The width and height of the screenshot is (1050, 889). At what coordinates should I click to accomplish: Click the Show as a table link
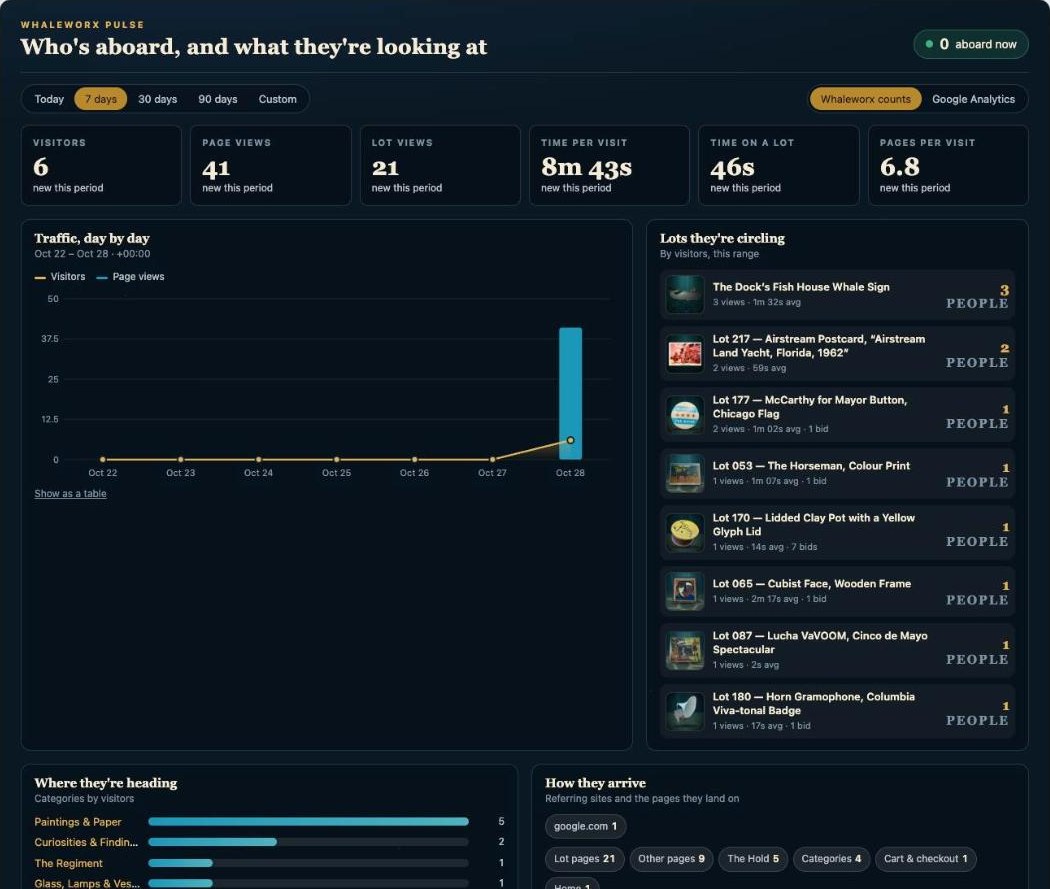click(70, 493)
